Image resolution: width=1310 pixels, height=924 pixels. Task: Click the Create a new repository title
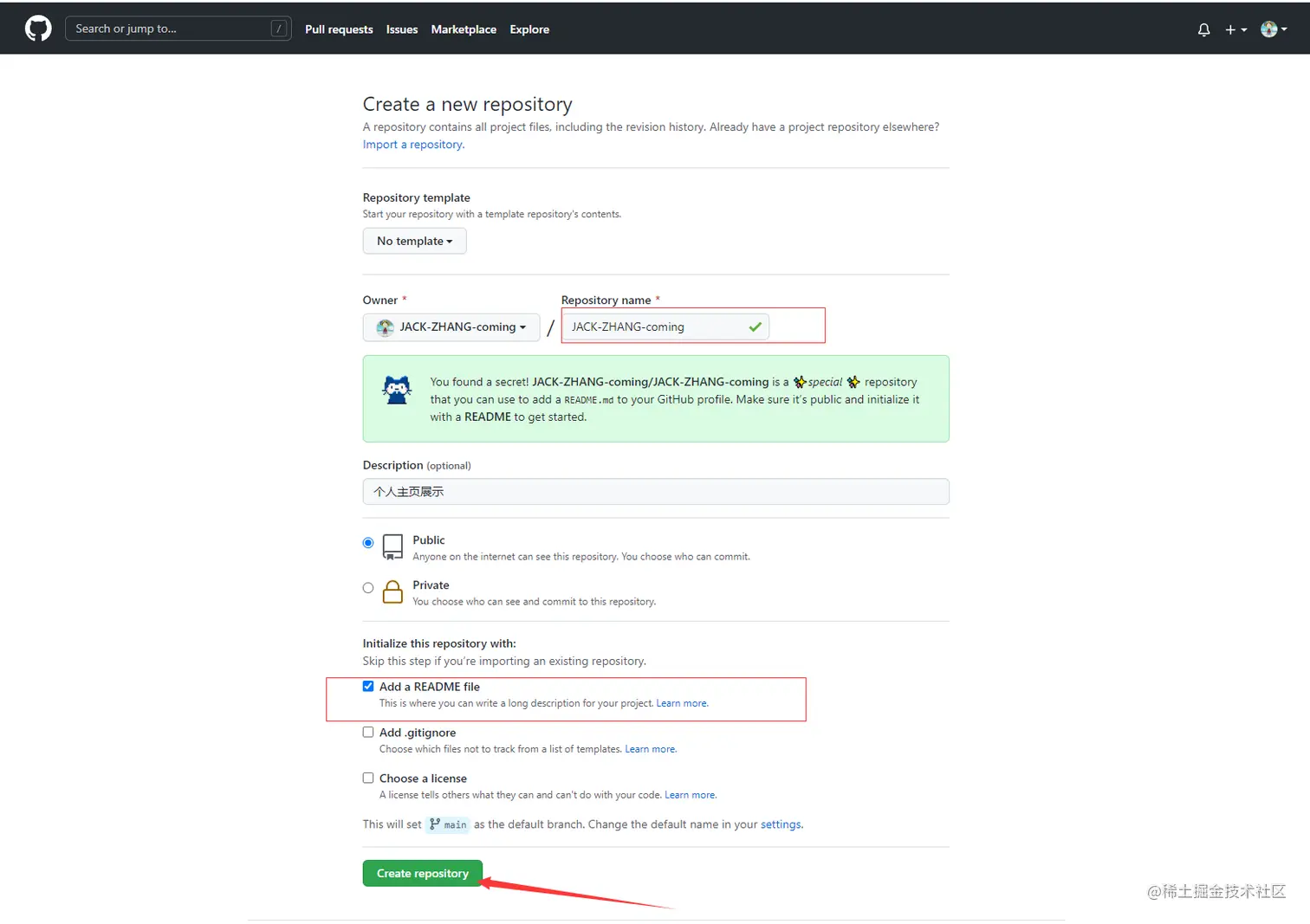point(468,105)
